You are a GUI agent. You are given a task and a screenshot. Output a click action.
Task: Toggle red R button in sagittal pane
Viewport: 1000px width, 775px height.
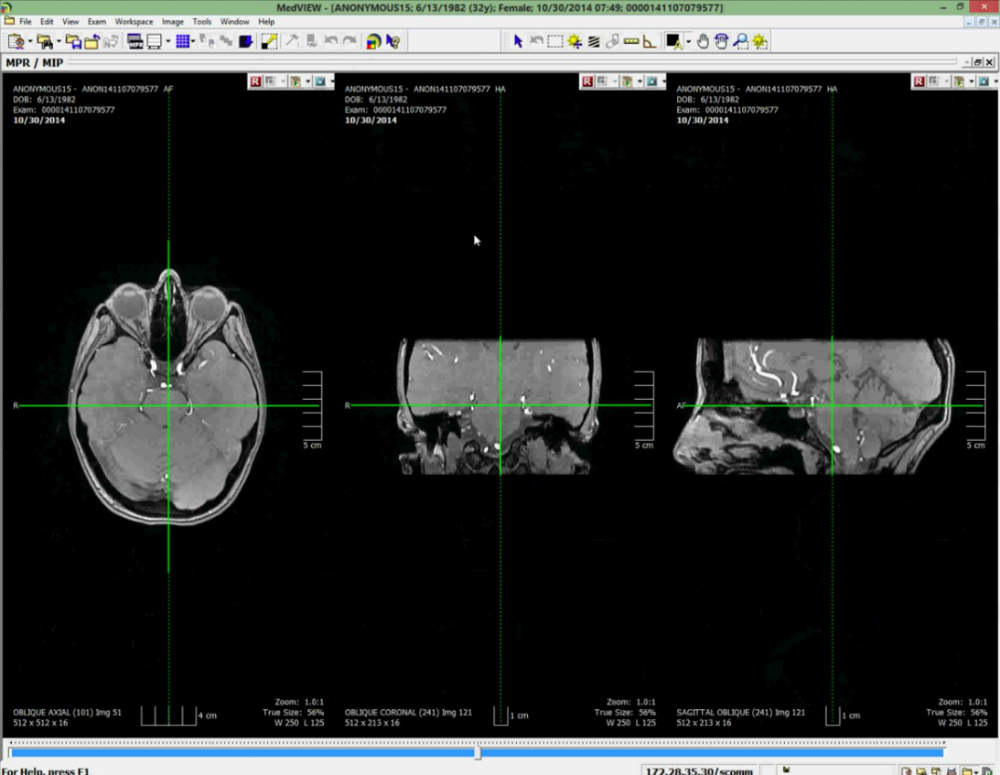918,81
